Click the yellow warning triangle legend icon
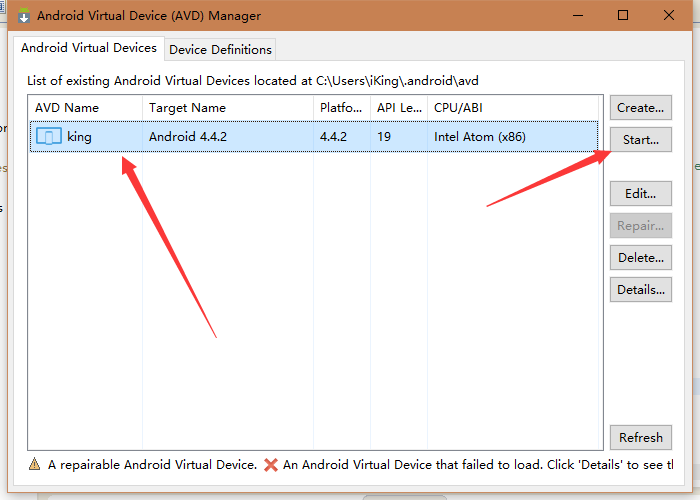700x500 pixels. click(x=34, y=464)
